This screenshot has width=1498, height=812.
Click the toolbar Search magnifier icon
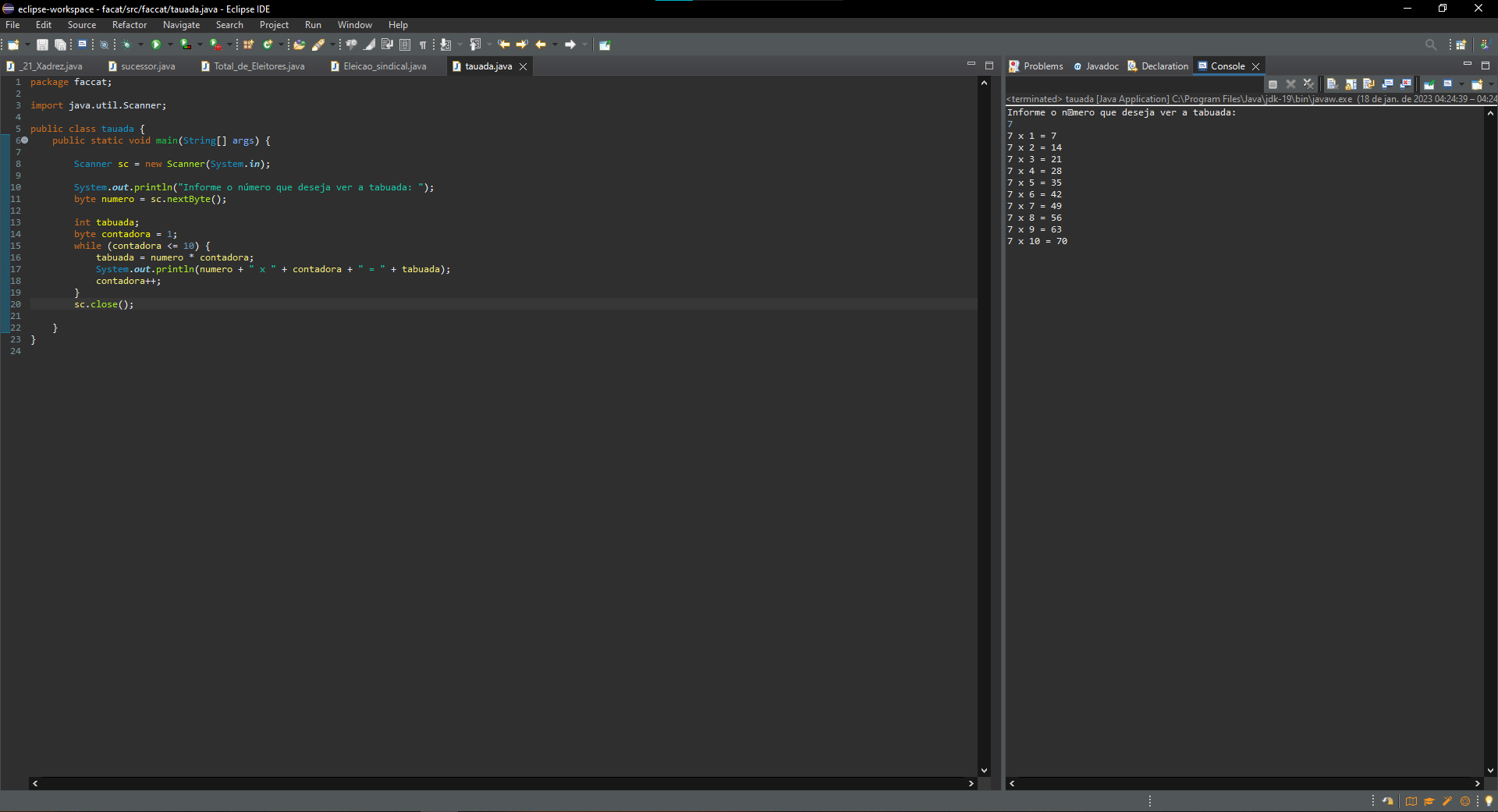[1430, 44]
